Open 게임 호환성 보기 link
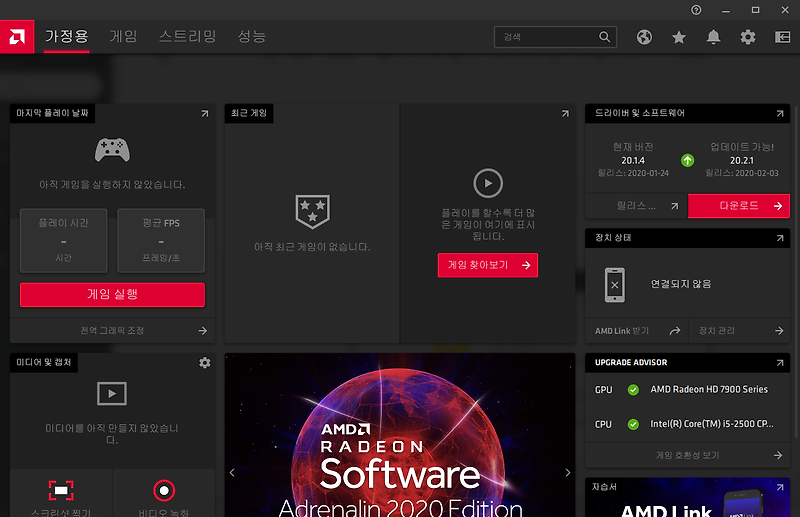Screen dimensions: 800x517 click(x=687, y=455)
